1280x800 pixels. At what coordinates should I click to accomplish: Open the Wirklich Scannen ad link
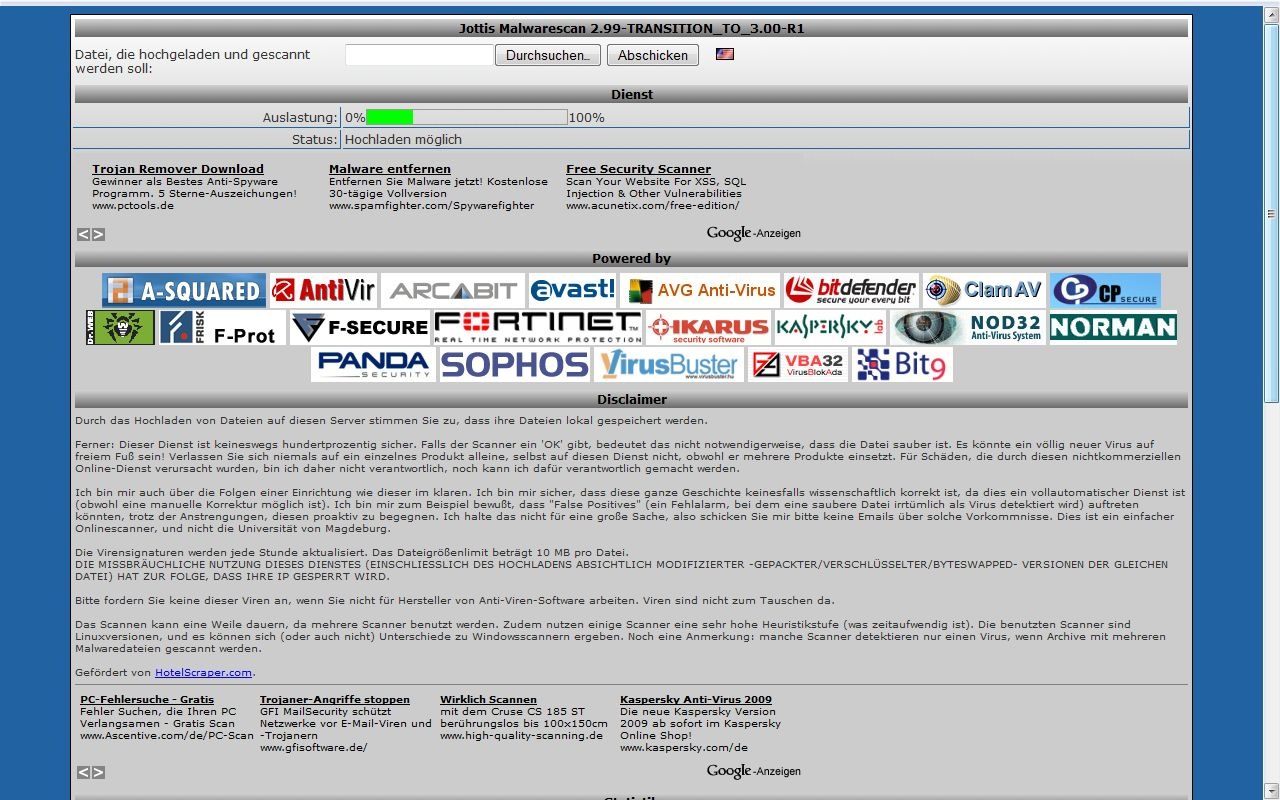[488, 699]
